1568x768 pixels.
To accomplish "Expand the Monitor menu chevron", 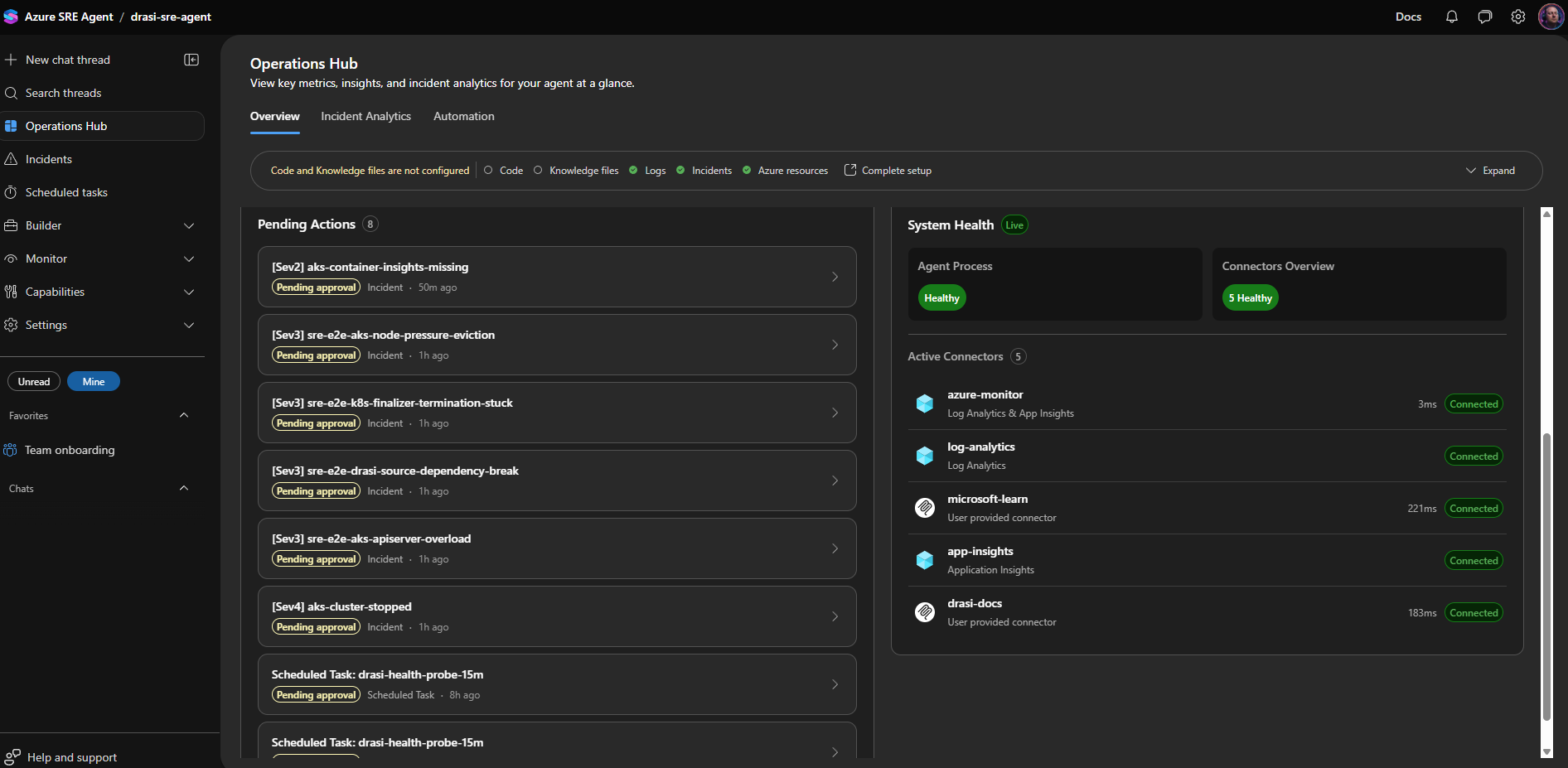I will coord(189,258).
